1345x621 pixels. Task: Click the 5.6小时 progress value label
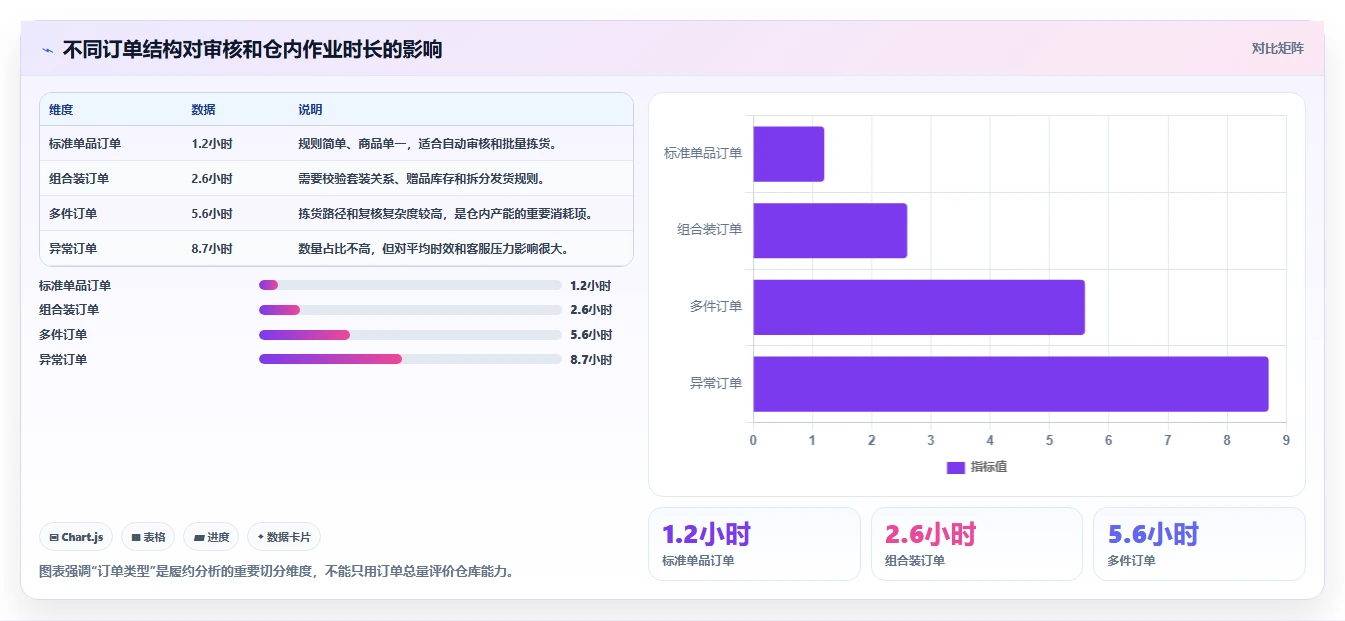click(x=591, y=335)
